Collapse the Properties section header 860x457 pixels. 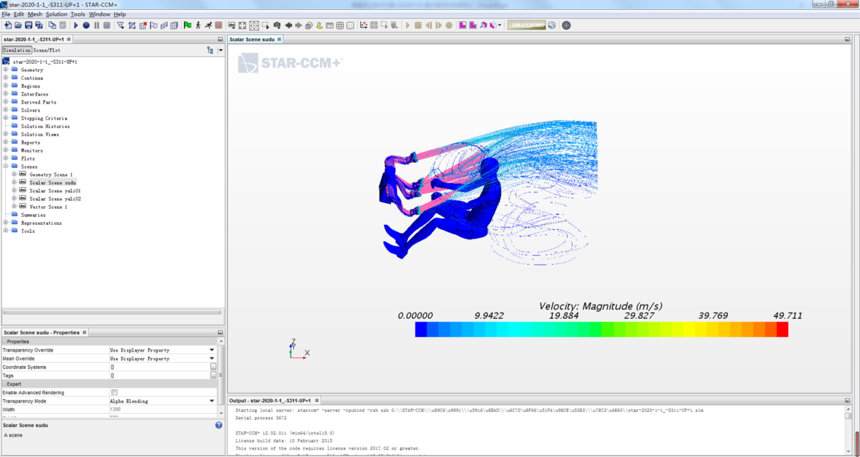[4, 342]
